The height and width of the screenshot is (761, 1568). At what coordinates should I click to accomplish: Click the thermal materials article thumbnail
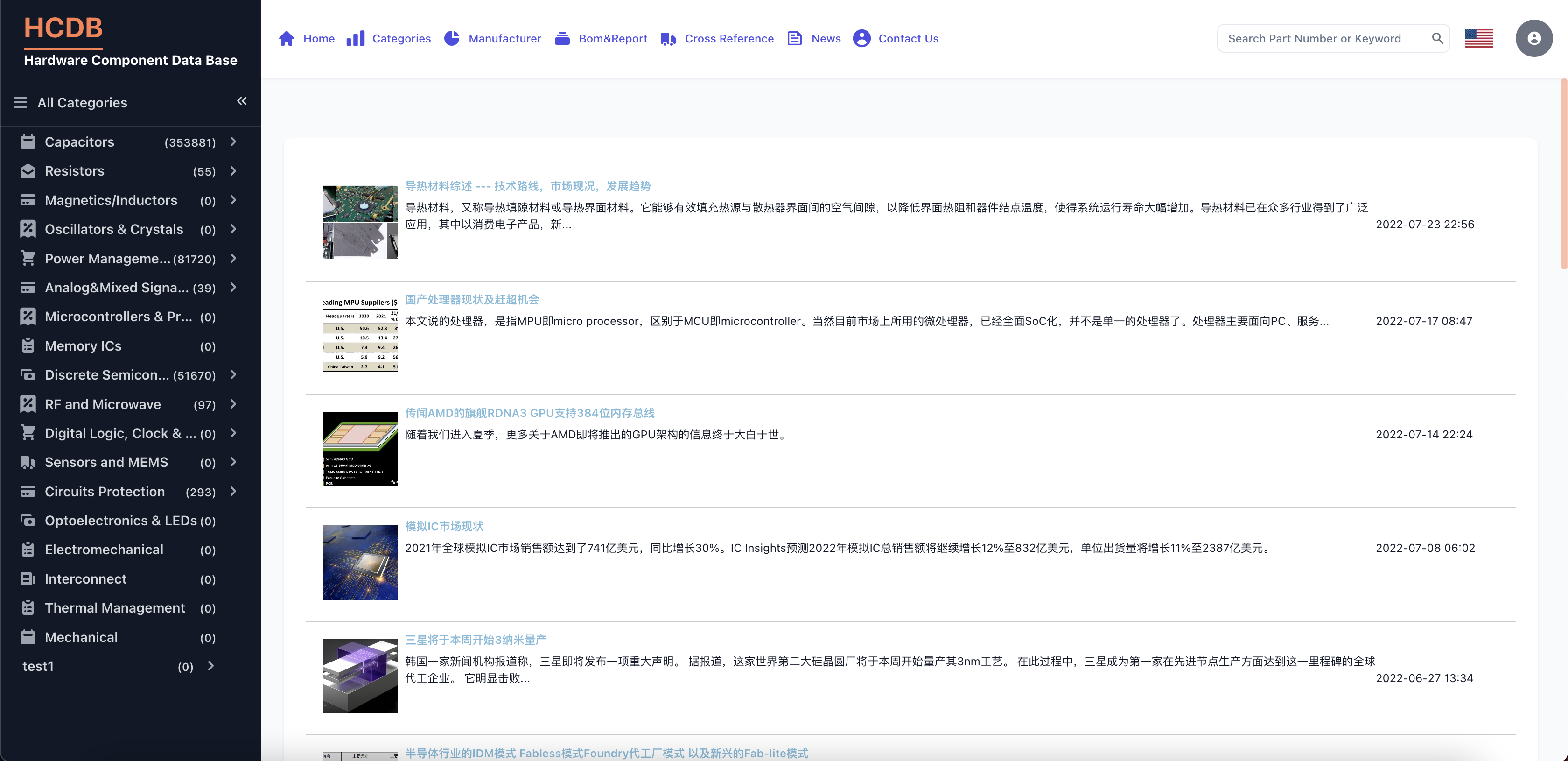tap(360, 222)
